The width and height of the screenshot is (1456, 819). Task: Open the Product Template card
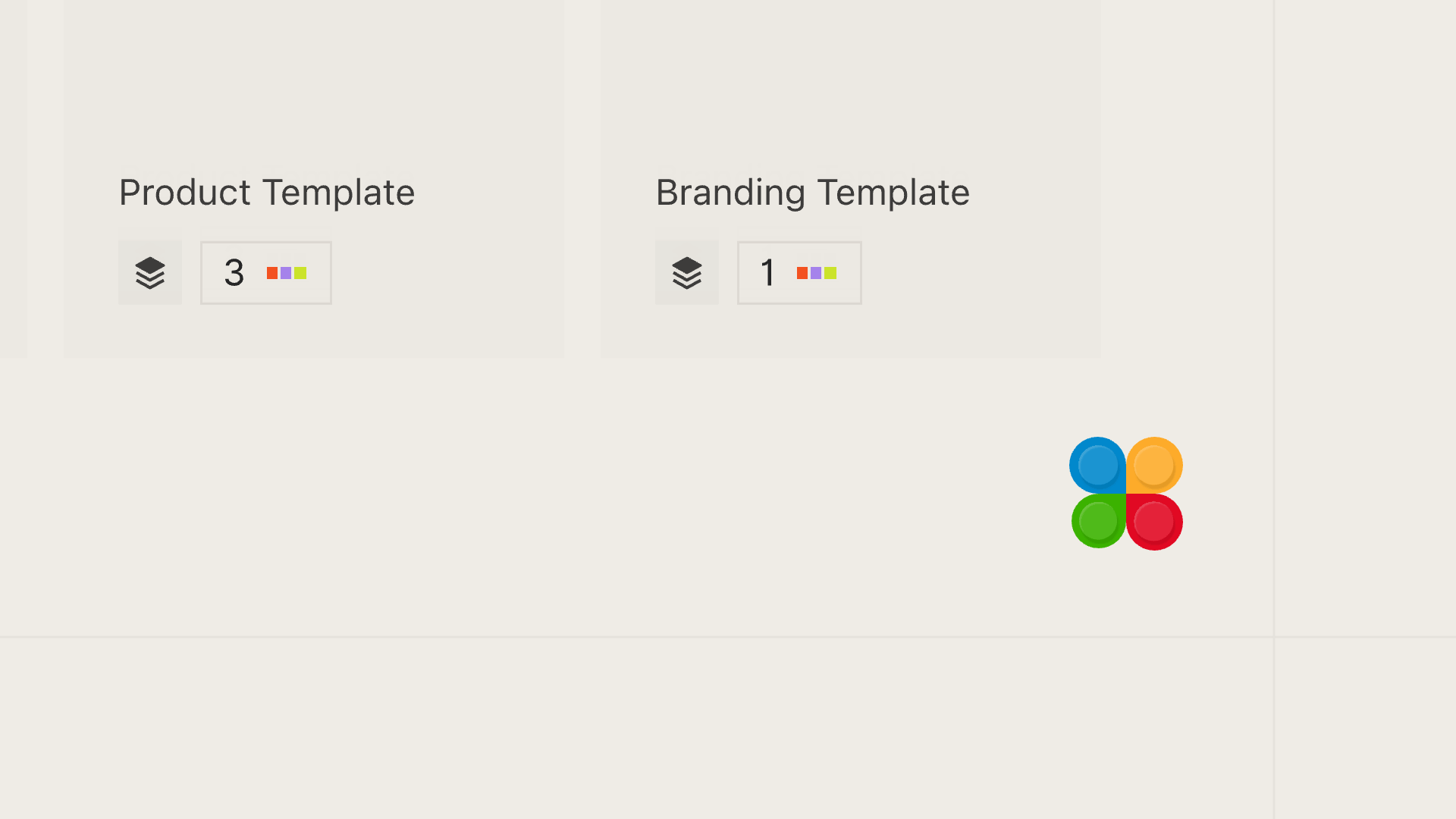point(314,178)
